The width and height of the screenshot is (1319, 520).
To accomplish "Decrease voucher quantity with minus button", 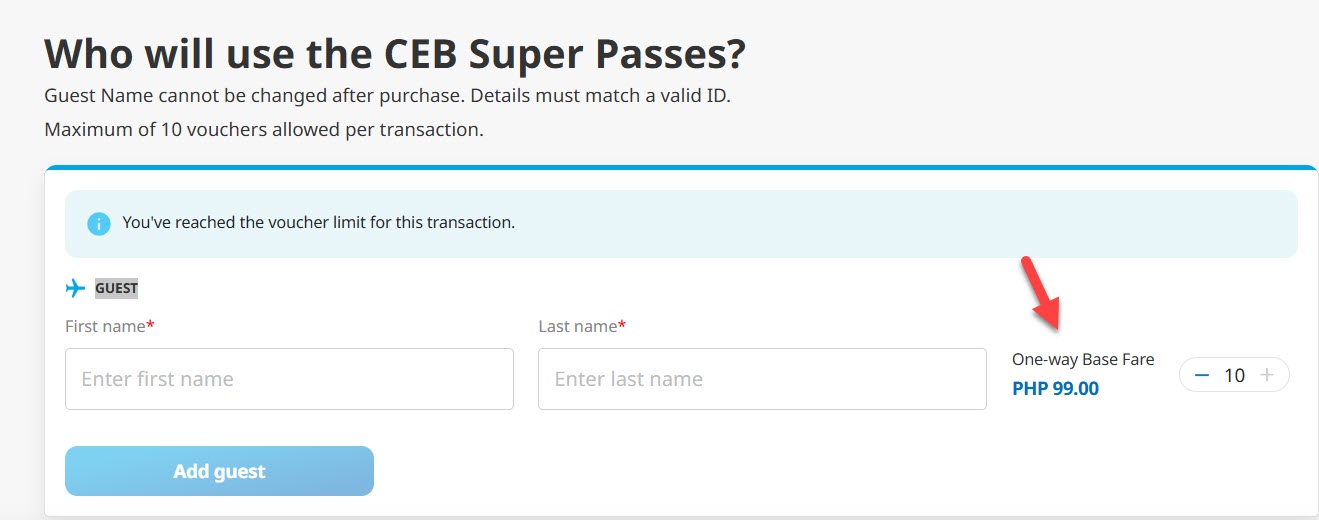I will (1202, 375).
